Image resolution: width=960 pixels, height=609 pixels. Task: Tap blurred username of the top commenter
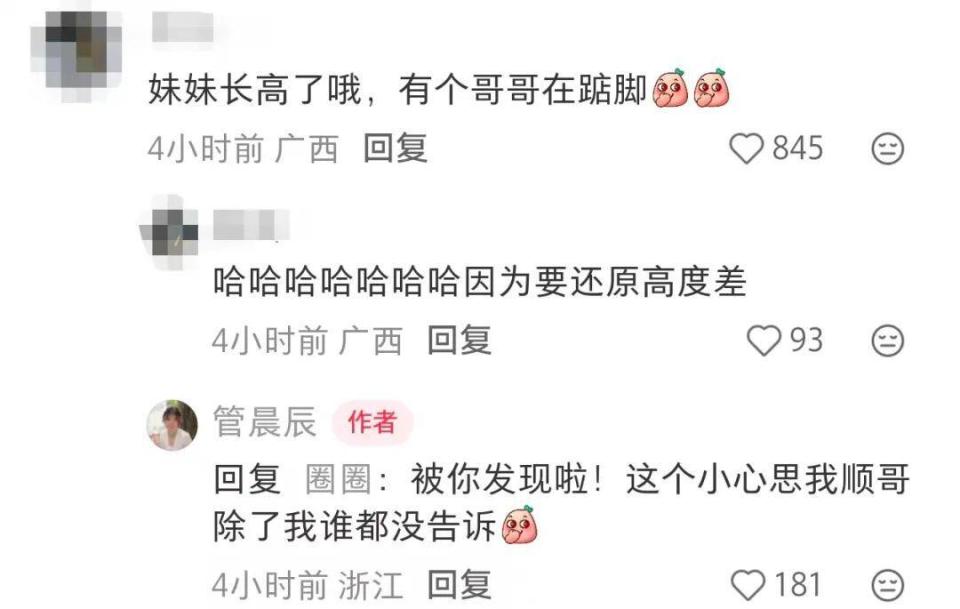[x=182, y=28]
